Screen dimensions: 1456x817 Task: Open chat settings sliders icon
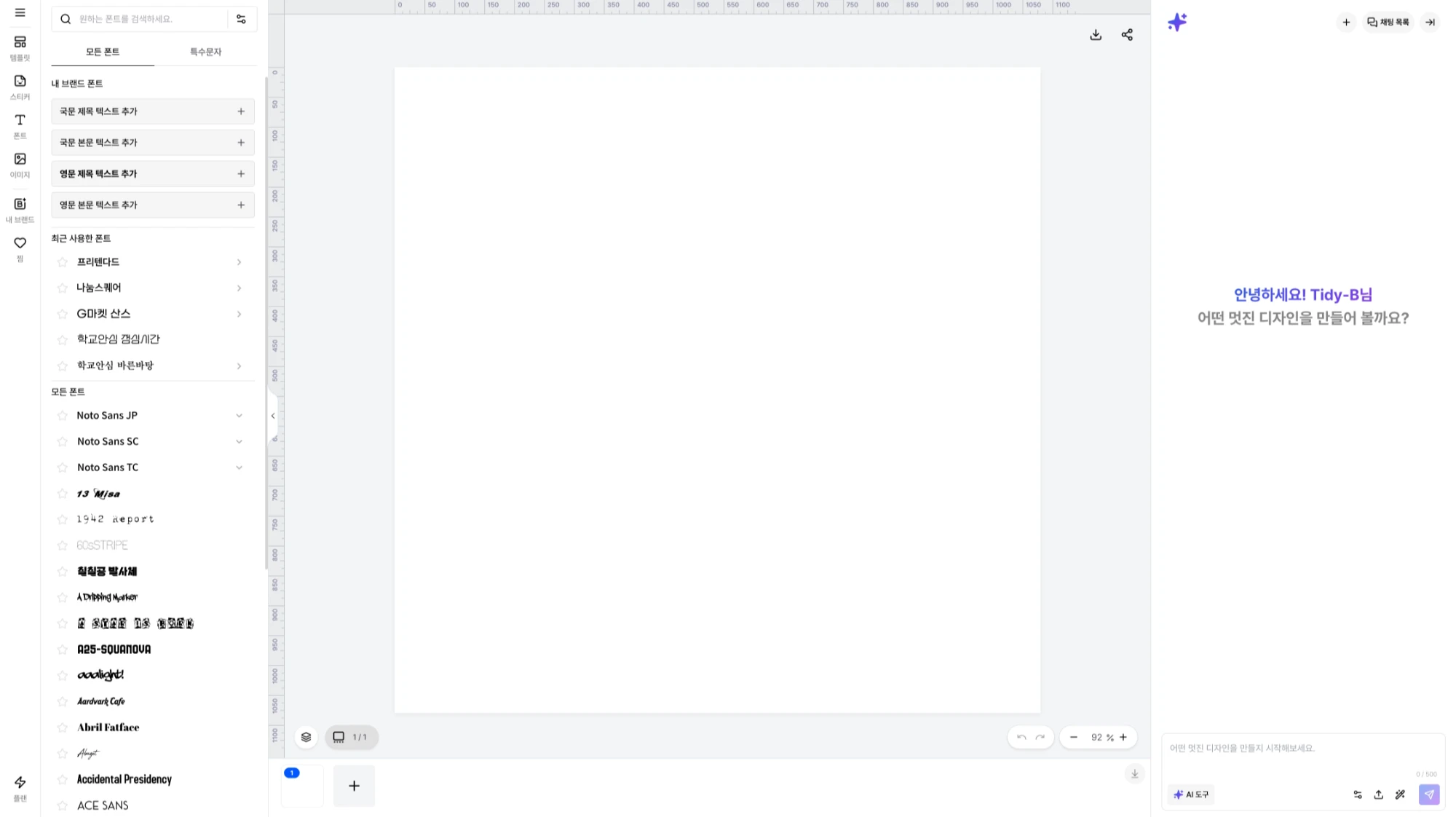pyautogui.click(x=1358, y=794)
